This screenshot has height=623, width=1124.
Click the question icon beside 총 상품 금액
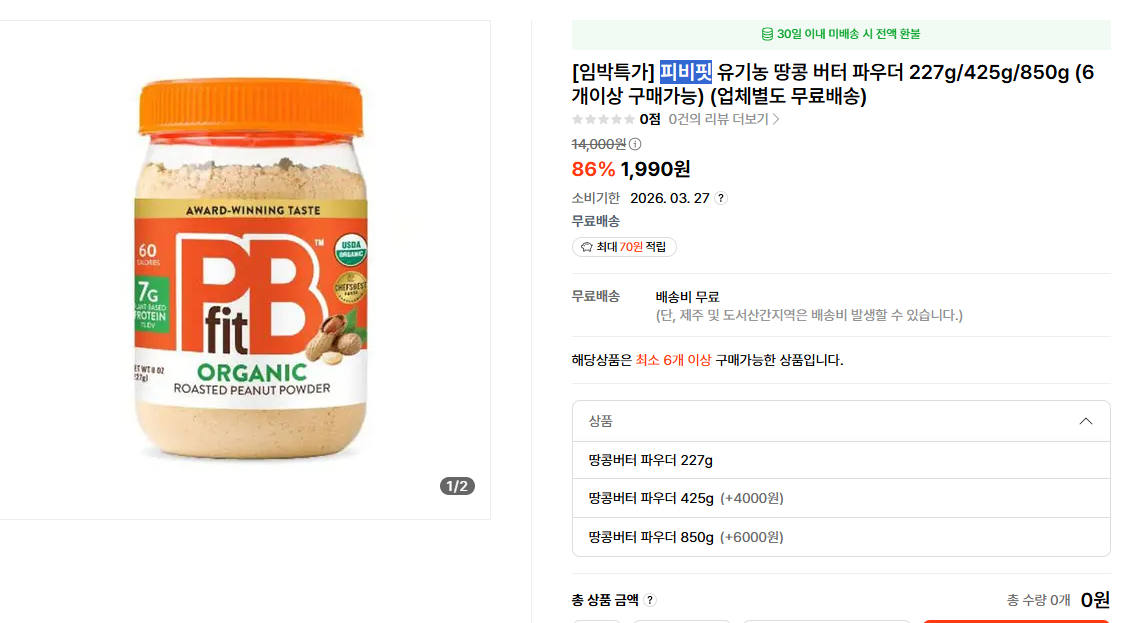(x=650, y=600)
